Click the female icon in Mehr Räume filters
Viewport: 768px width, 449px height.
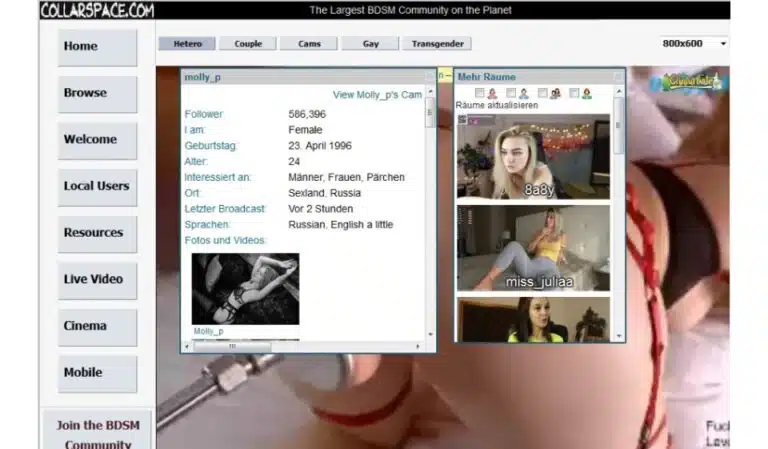click(x=491, y=94)
